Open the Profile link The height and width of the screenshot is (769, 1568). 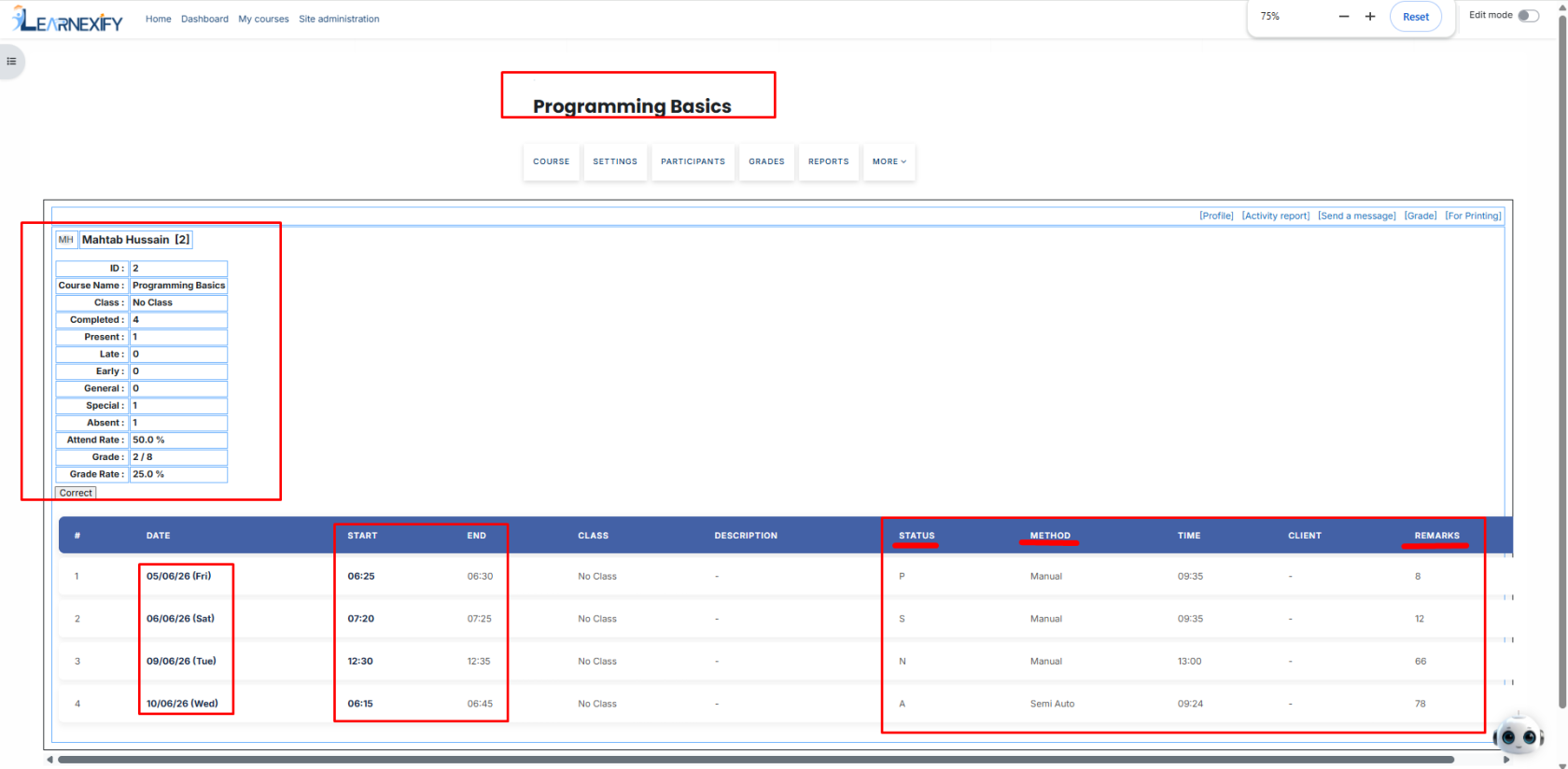[x=1216, y=216]
